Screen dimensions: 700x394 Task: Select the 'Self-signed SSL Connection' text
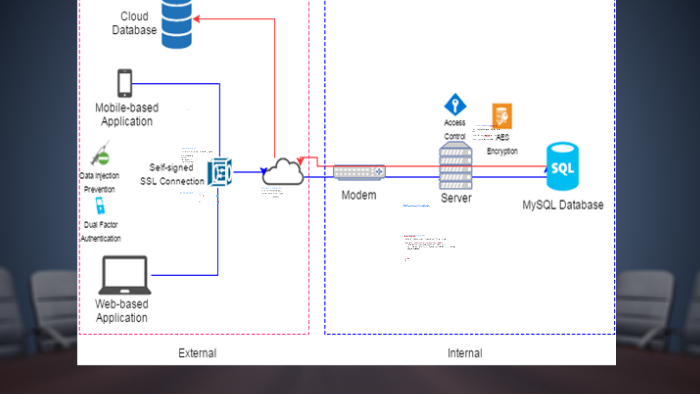[172, 174]
